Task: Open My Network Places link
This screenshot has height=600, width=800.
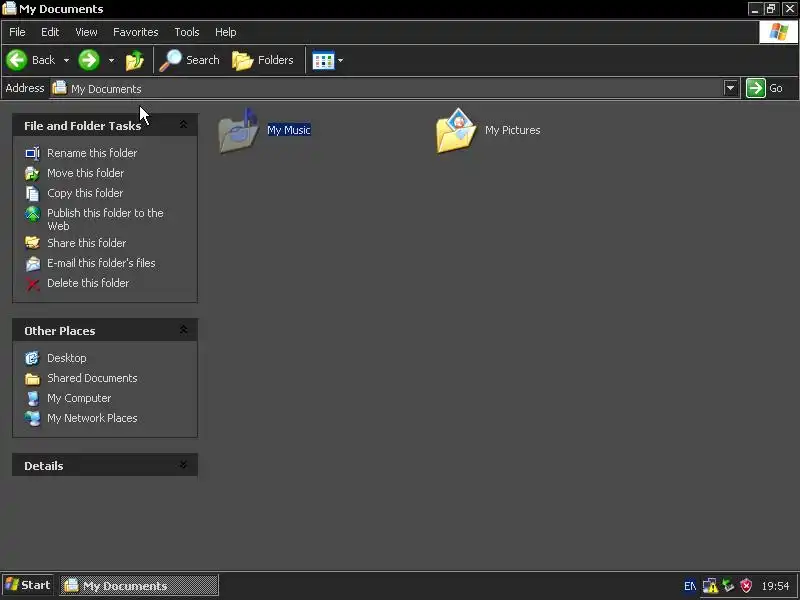Action: tap(92, 418)
